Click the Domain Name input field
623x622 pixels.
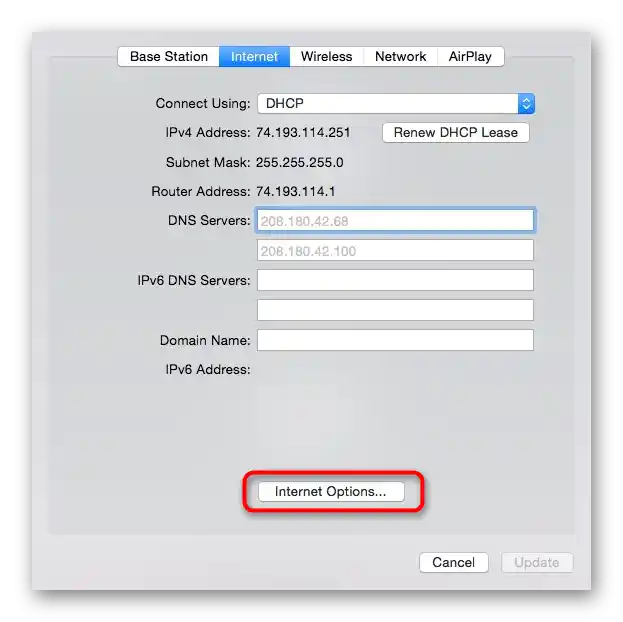(x=395, y=340)
